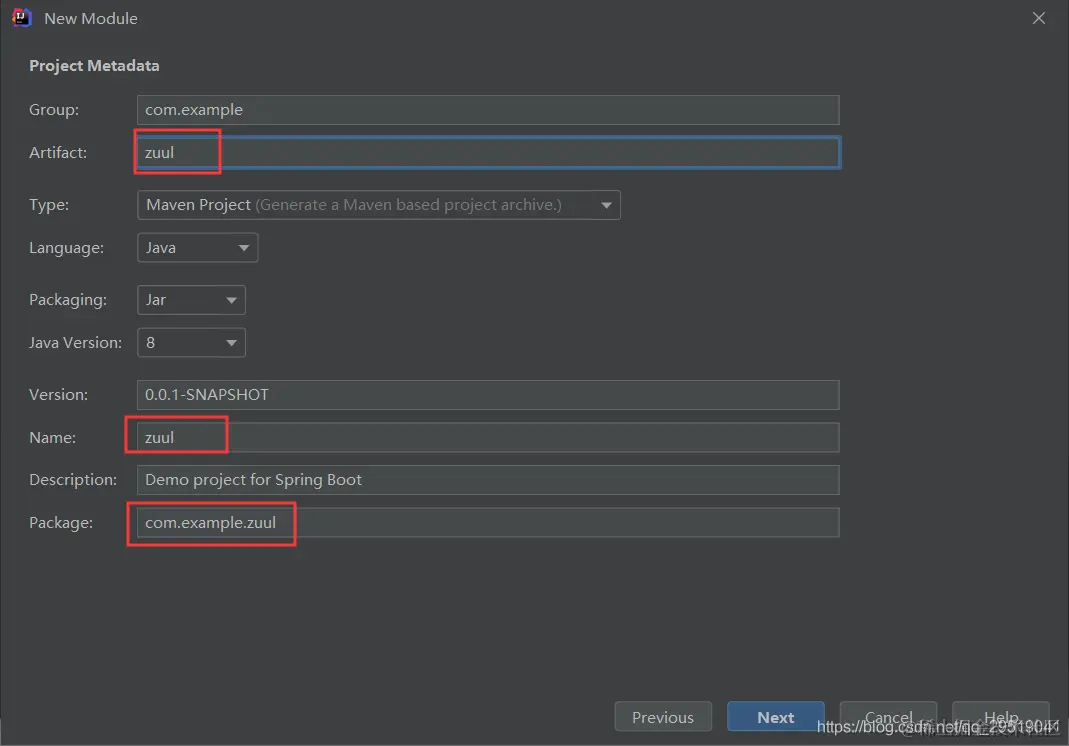Cancel the New Module wizard
The width and height of the screenshot is (1069, 746).
pyautogui.click(x=888, y=717)
